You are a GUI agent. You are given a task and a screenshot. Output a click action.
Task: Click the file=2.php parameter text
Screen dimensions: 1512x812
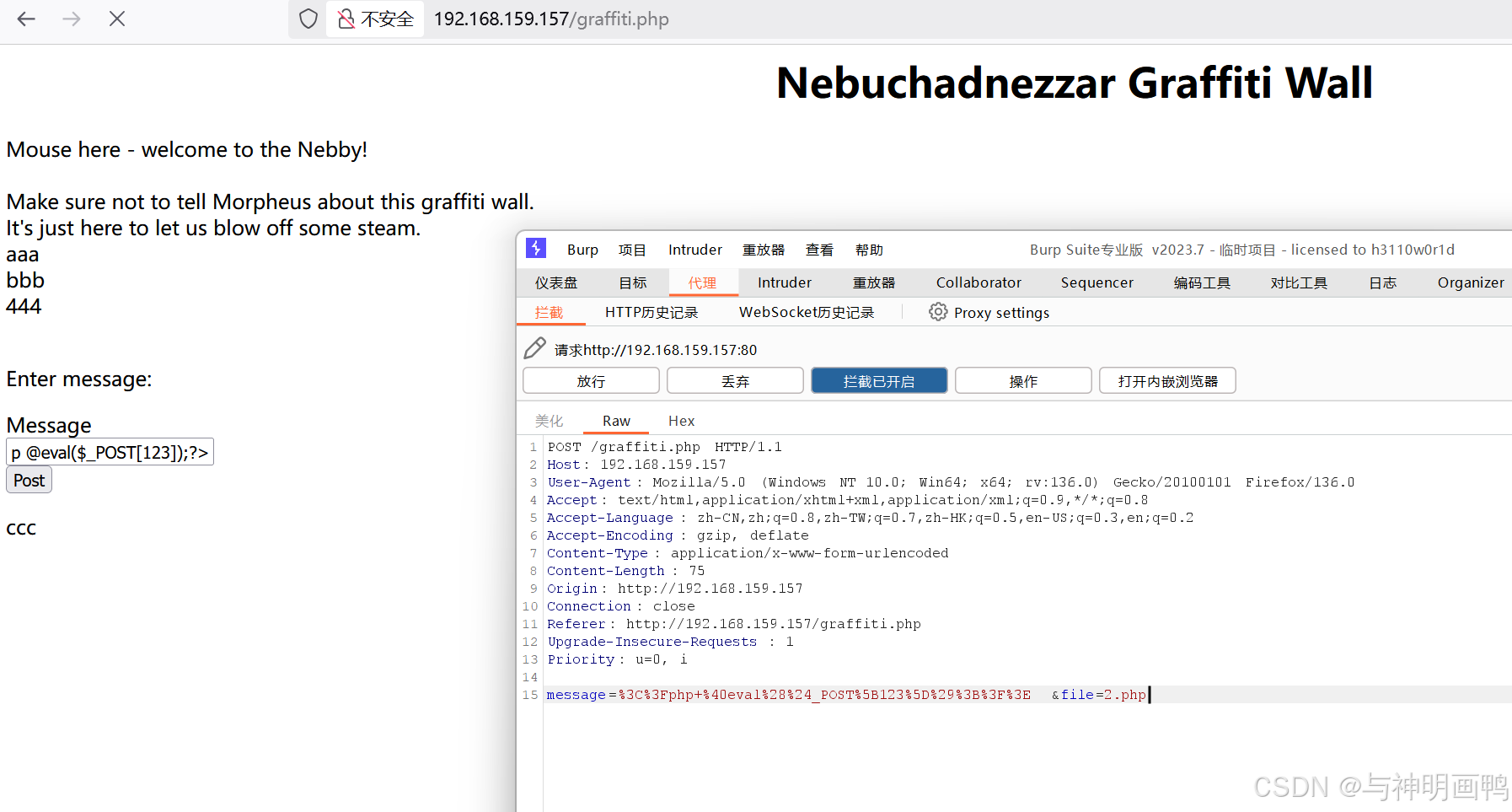click(x=1103, y=695)
